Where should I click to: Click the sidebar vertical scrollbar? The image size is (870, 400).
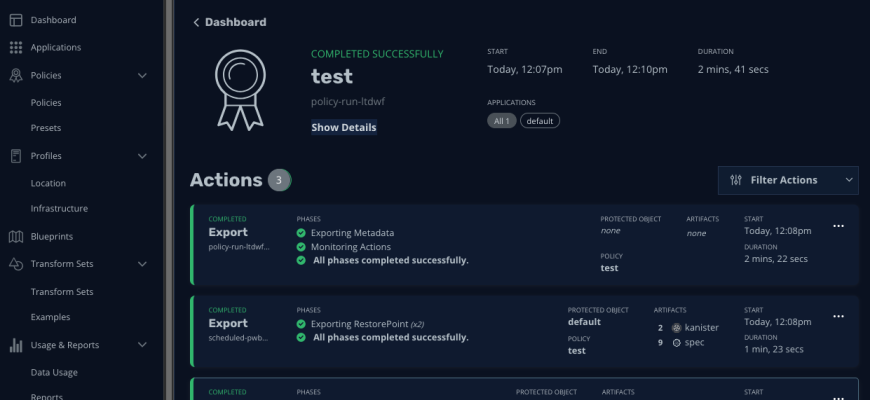[x=169, y=200]
